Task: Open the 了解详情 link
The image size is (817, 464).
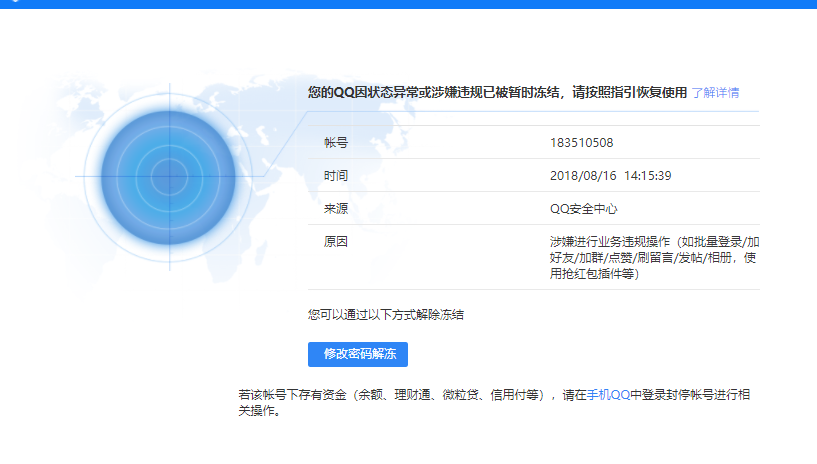Action: pos(715,93)
